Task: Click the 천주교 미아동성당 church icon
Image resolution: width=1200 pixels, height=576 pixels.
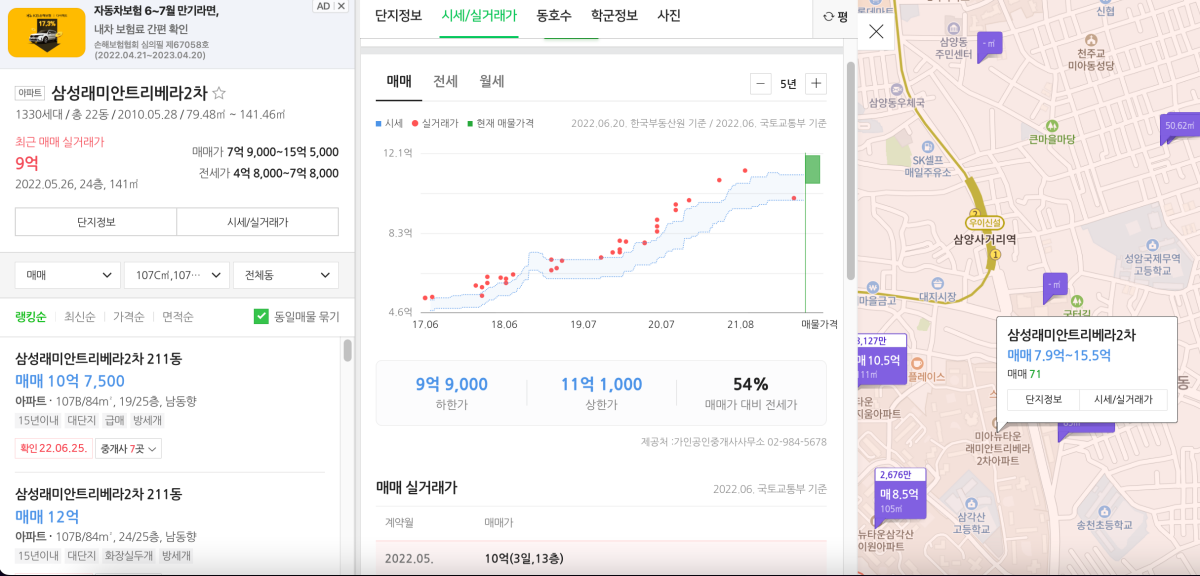Action: click(x=1090, y=39)
